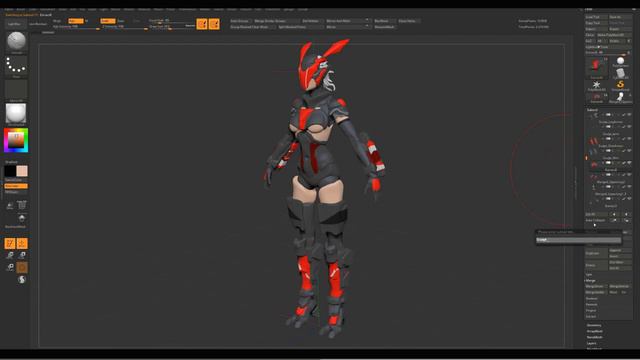Open the current brush thumbnail picker

16,42
